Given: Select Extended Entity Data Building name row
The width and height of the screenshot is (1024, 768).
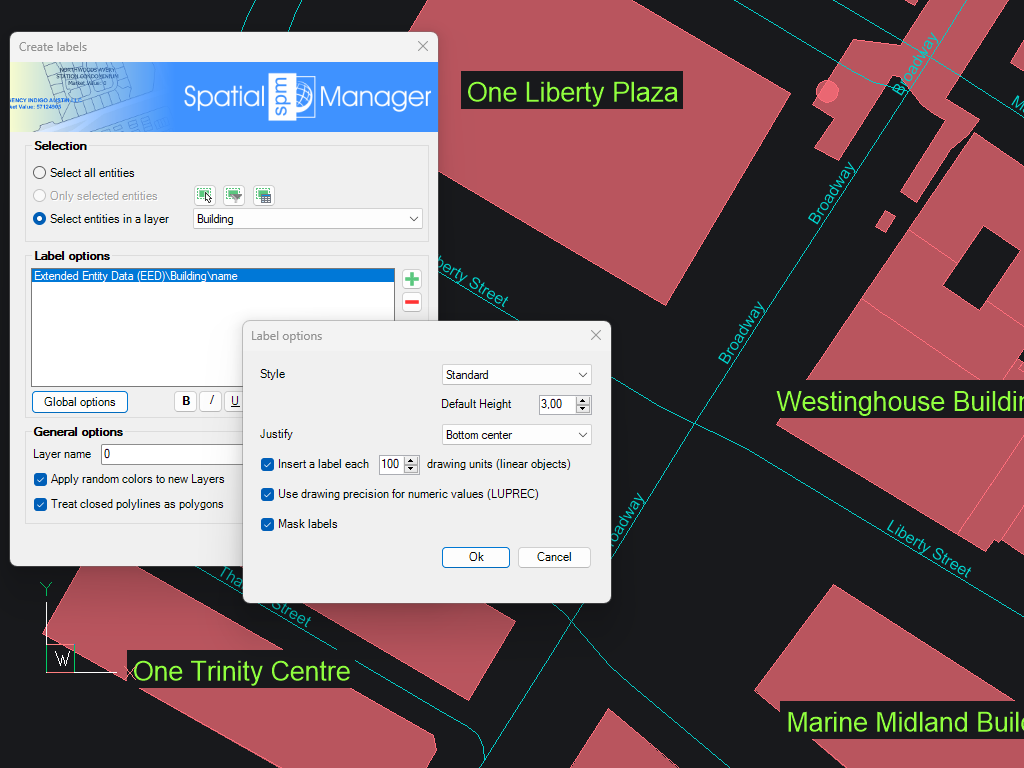Looking at the screenshot, I should click(x=213, y=276).
